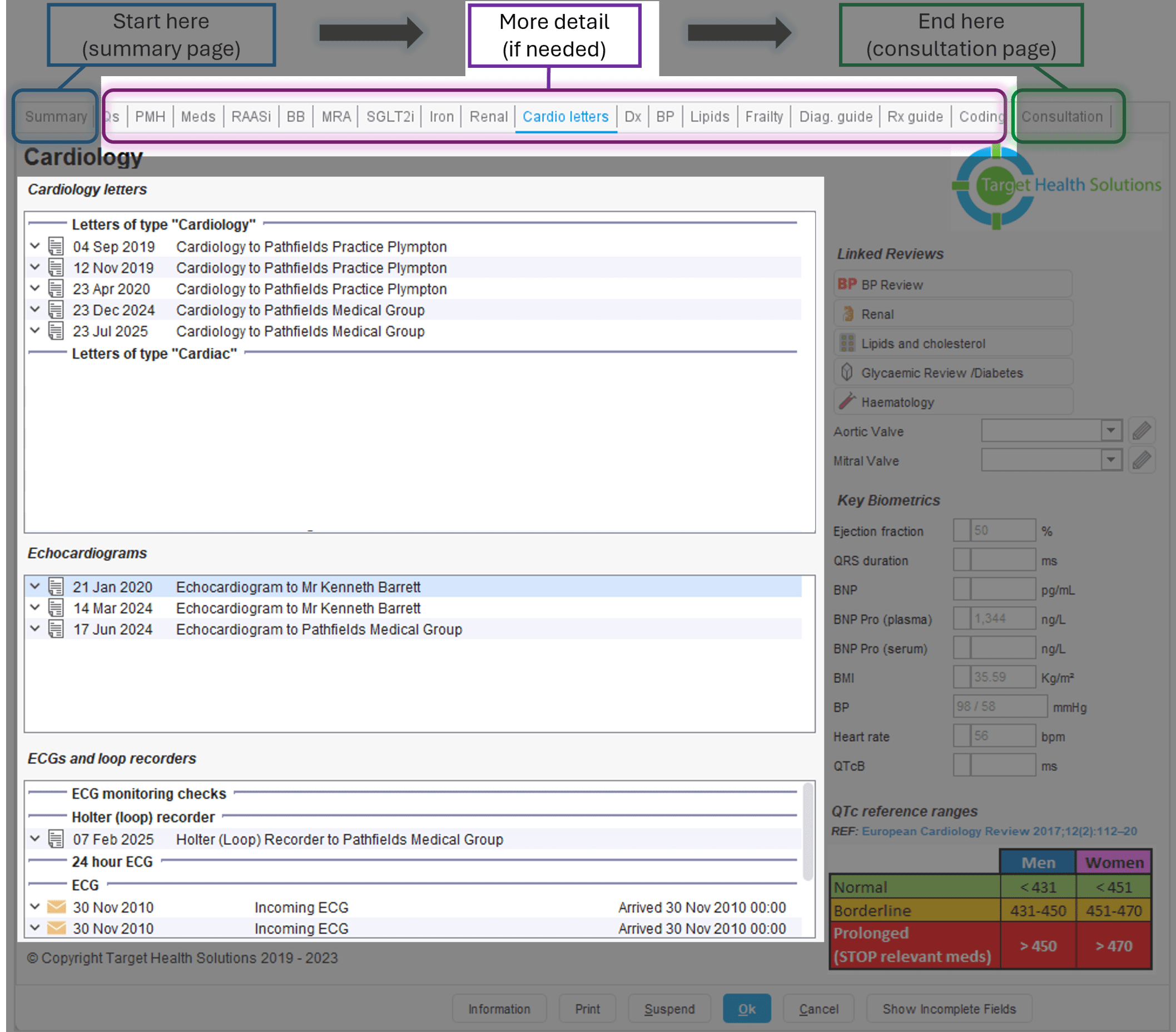Open Mitral Valve dropdown
This screenshot has width=1176, height=1032.
[1110, 460]
